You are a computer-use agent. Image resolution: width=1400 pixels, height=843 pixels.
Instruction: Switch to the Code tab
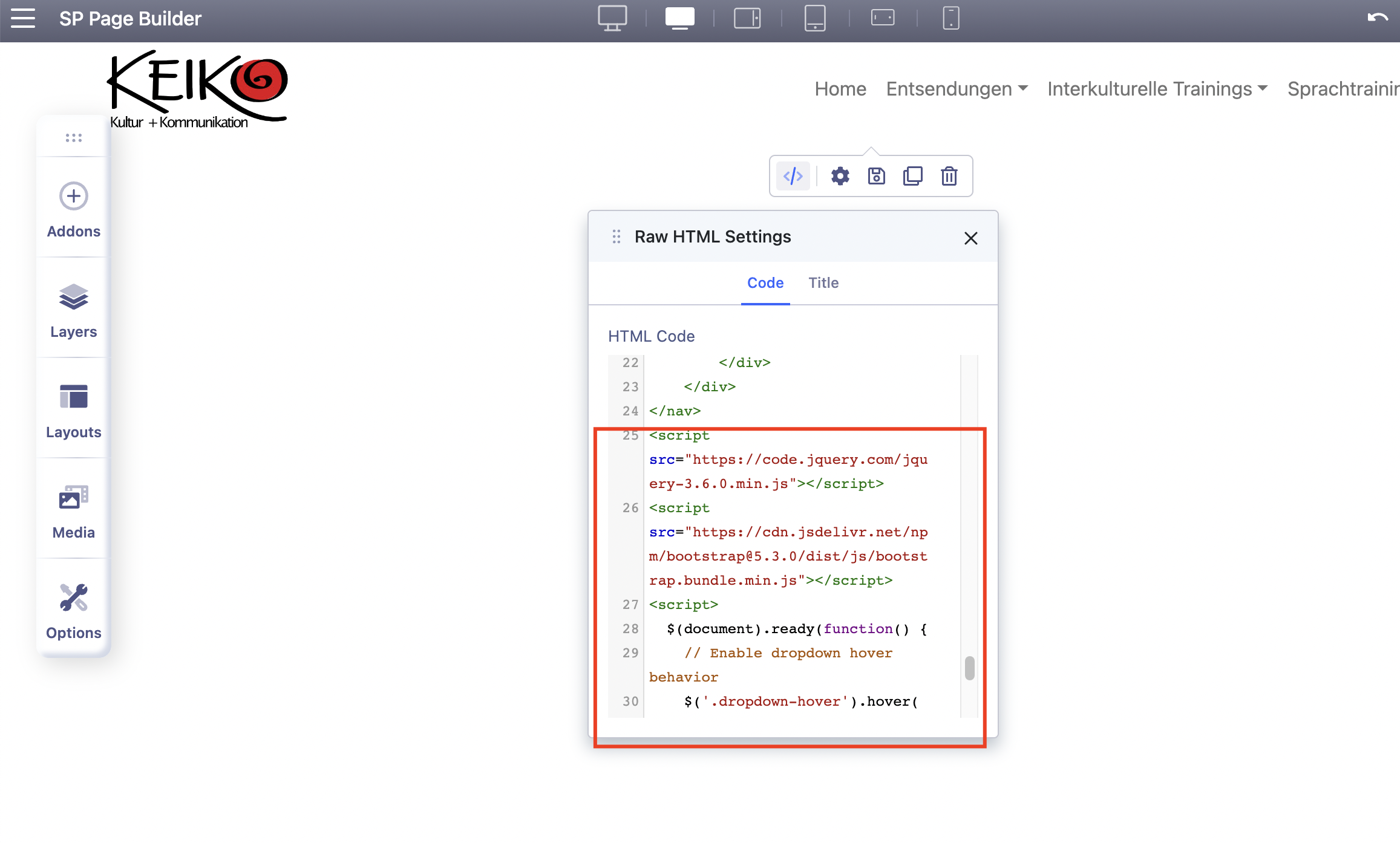765,283
